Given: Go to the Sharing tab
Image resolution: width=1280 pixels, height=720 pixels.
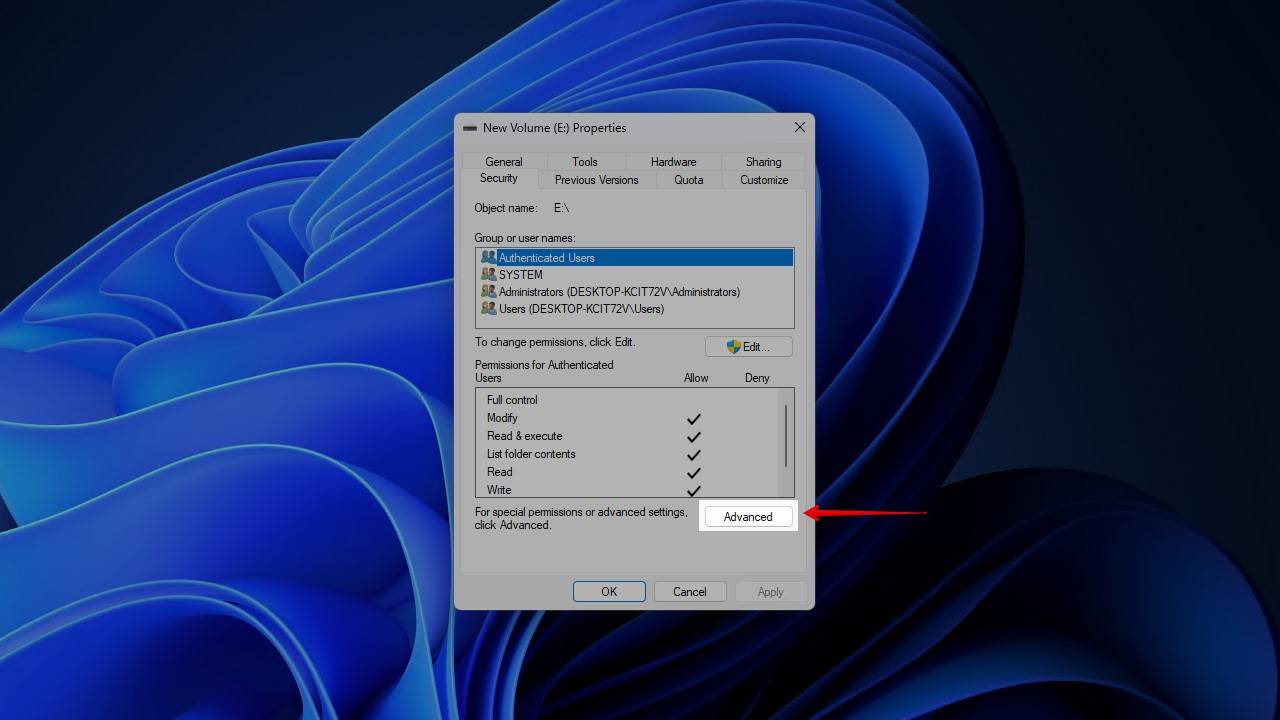Looking at the screenshot, I should pyautogui.click(x=763, y=162).
